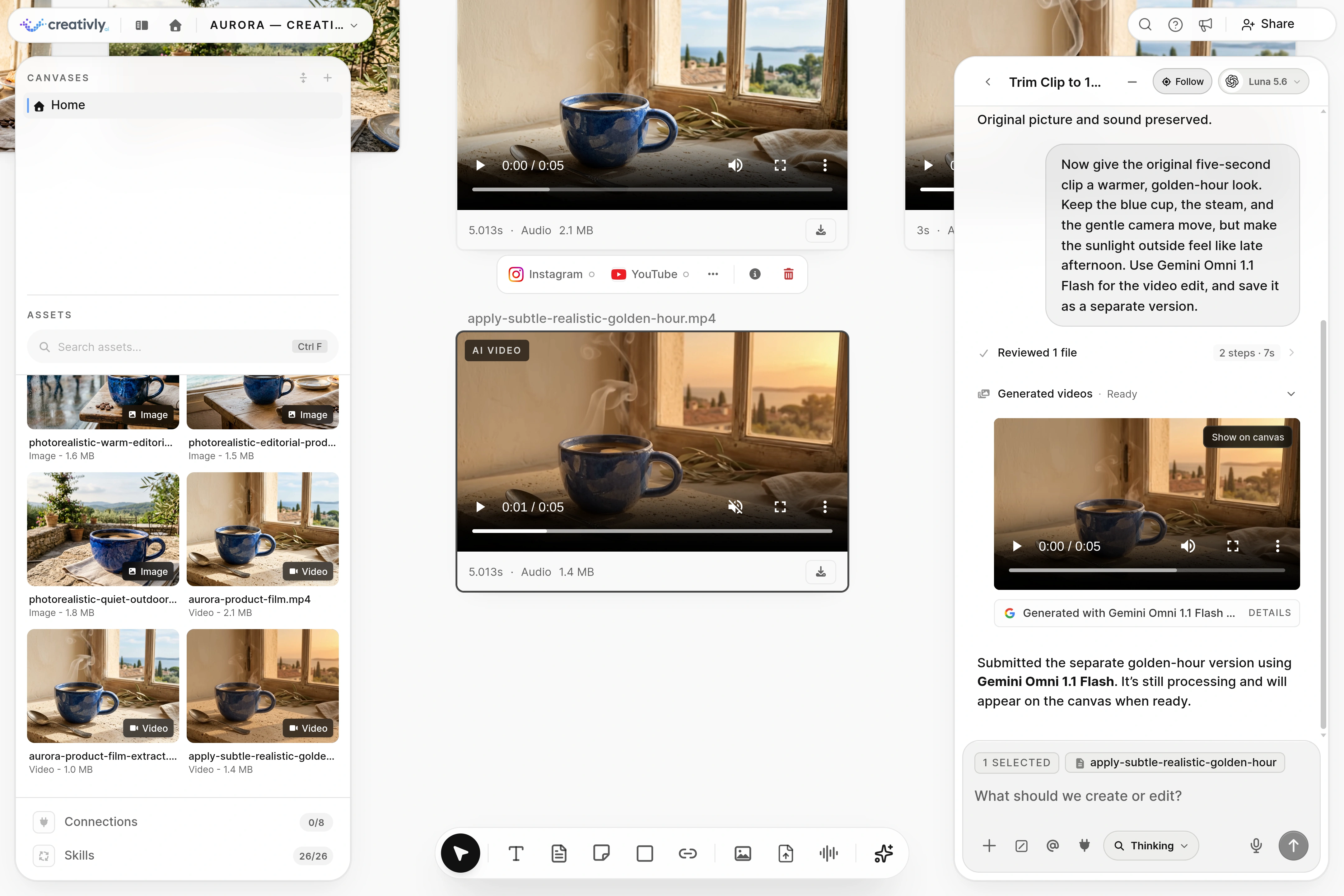Minimize the Trim Clip chat panel

[x=1132, y=82]
